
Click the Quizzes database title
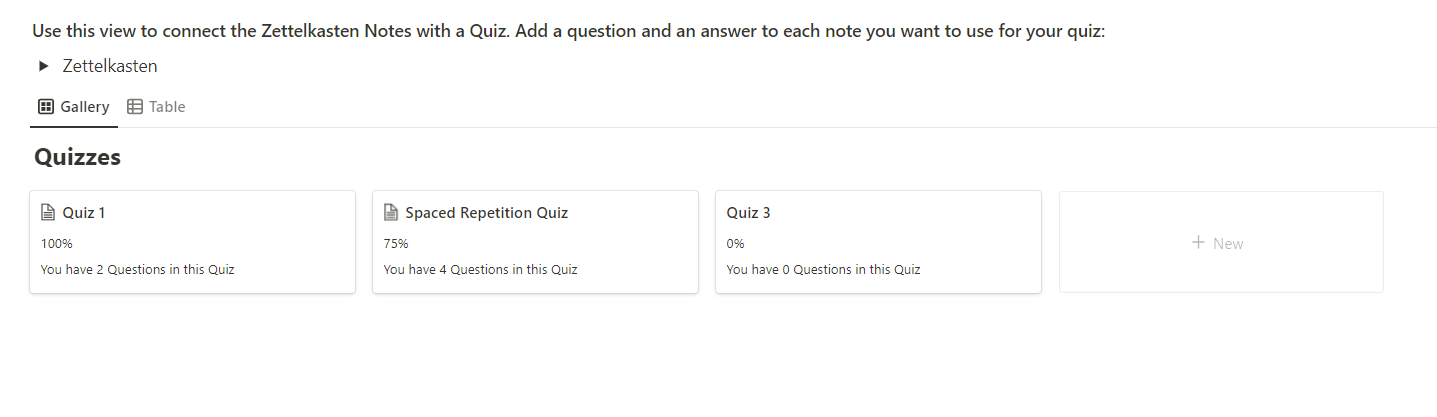(x=78, y=157)
